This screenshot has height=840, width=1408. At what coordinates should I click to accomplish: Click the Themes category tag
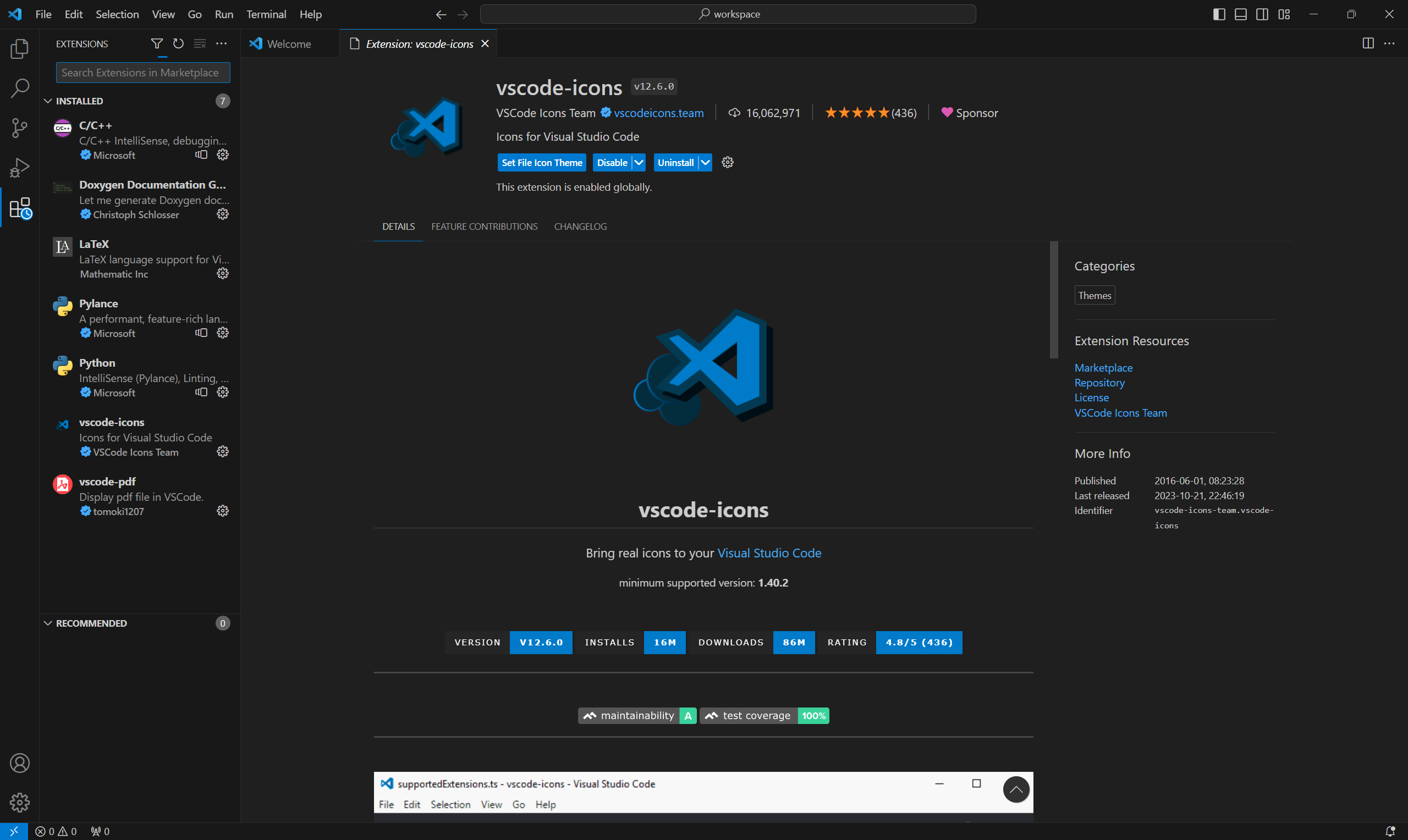tap(1094, 295)
